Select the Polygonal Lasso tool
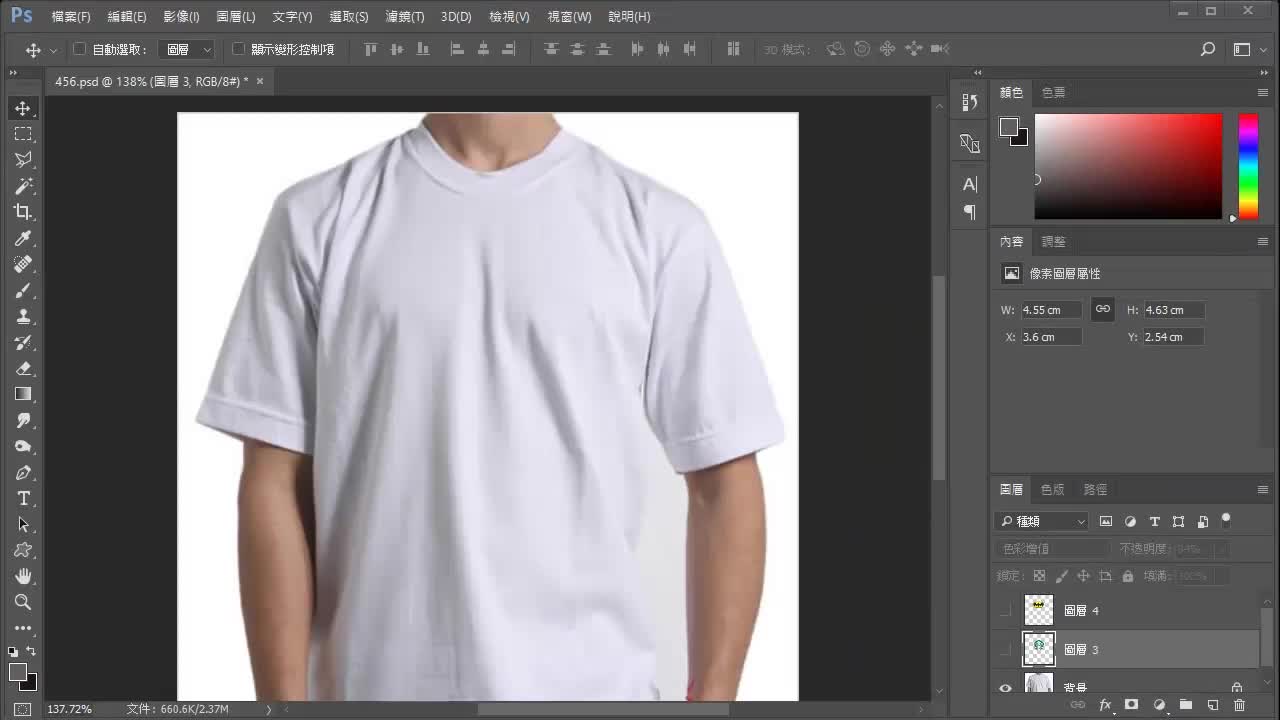 point(23,160)
